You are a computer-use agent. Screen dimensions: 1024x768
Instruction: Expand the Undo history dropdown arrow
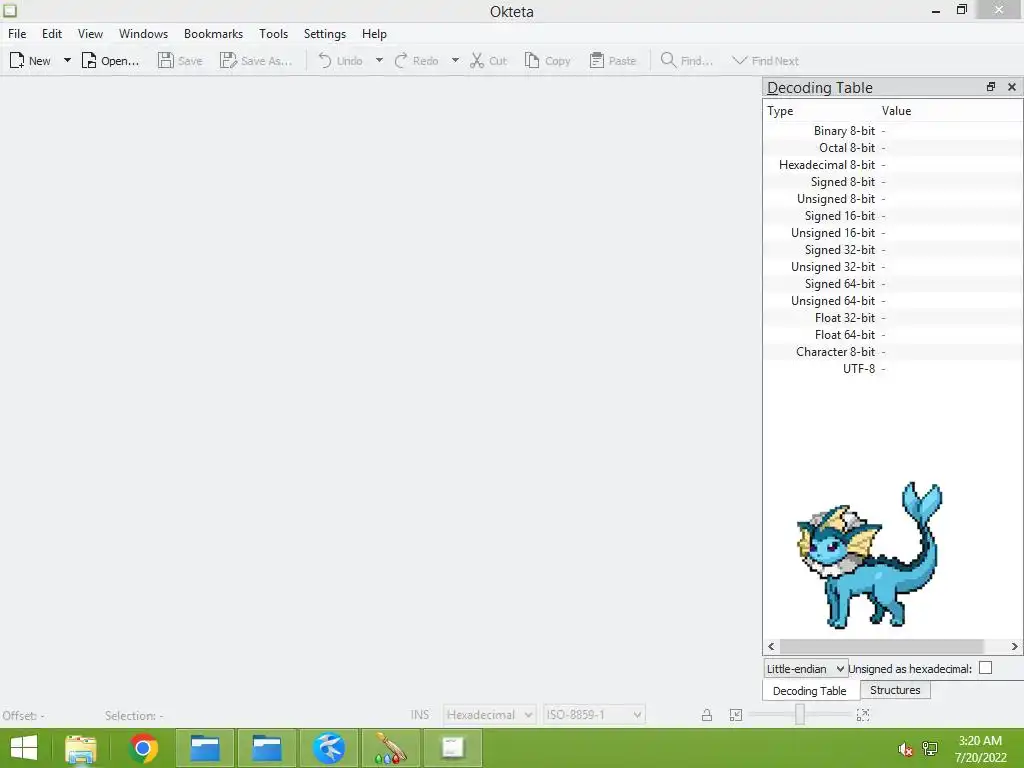[379, 61]
